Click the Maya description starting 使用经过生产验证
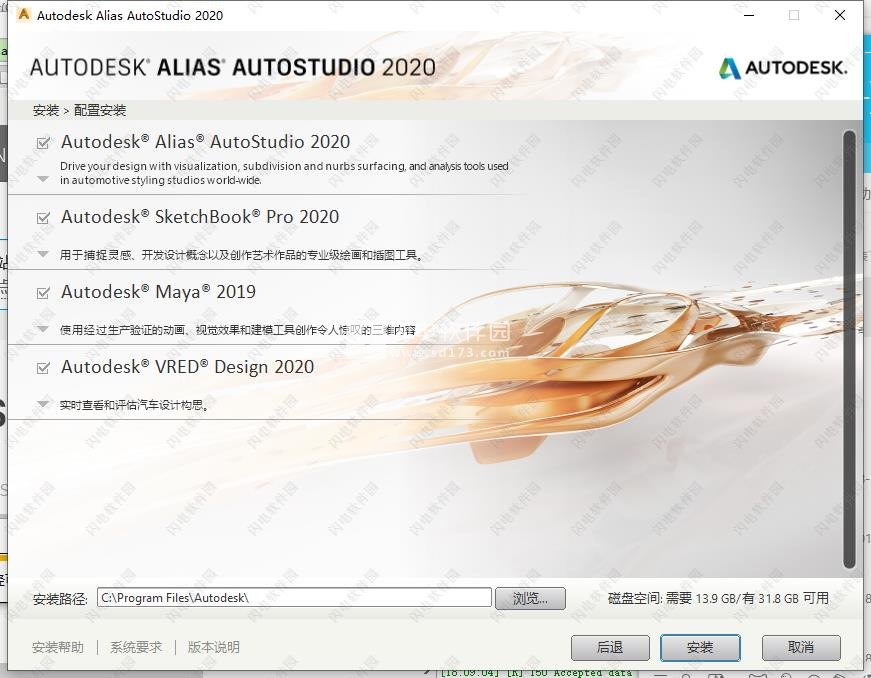871x678 pixels. click(x=238, y=330)
